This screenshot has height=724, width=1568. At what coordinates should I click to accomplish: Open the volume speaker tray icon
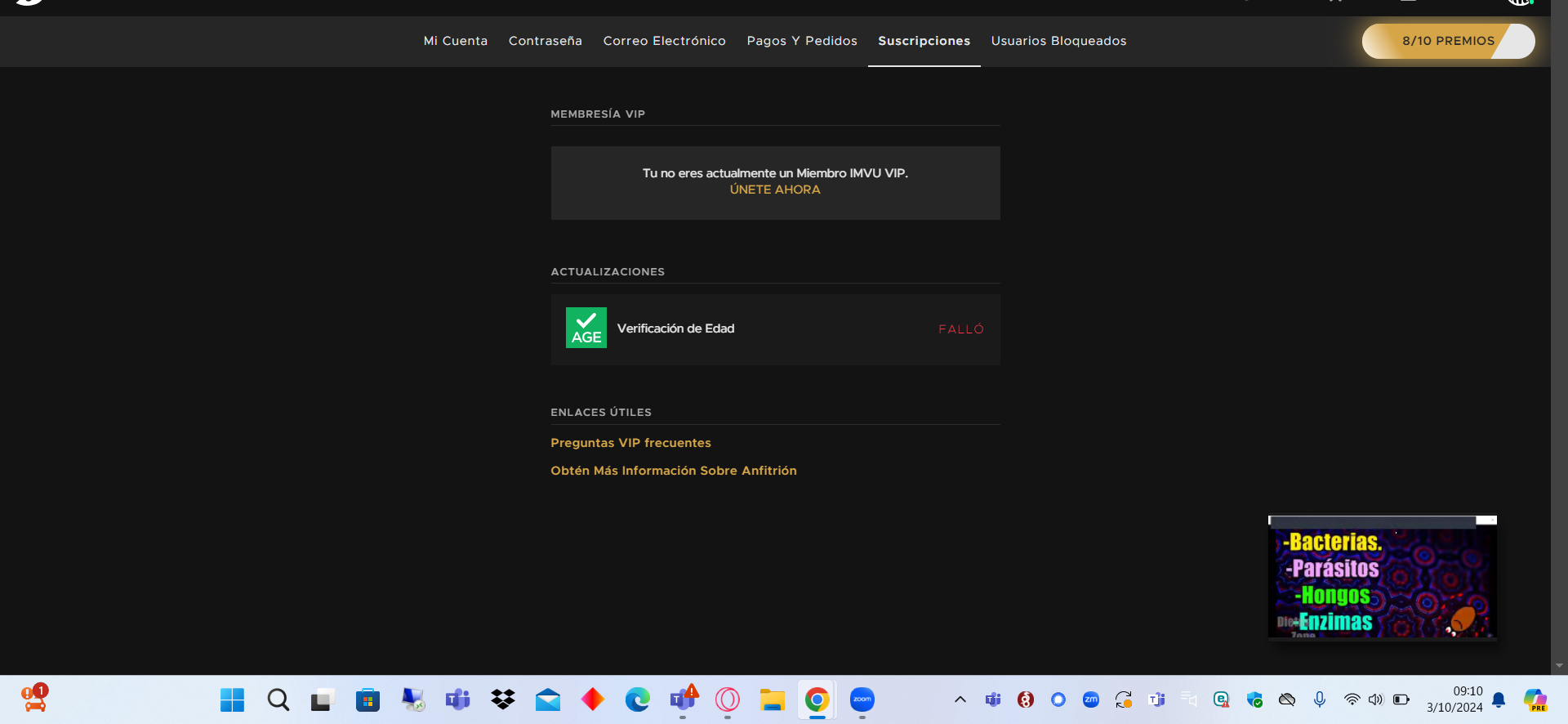pos(1376,699)
